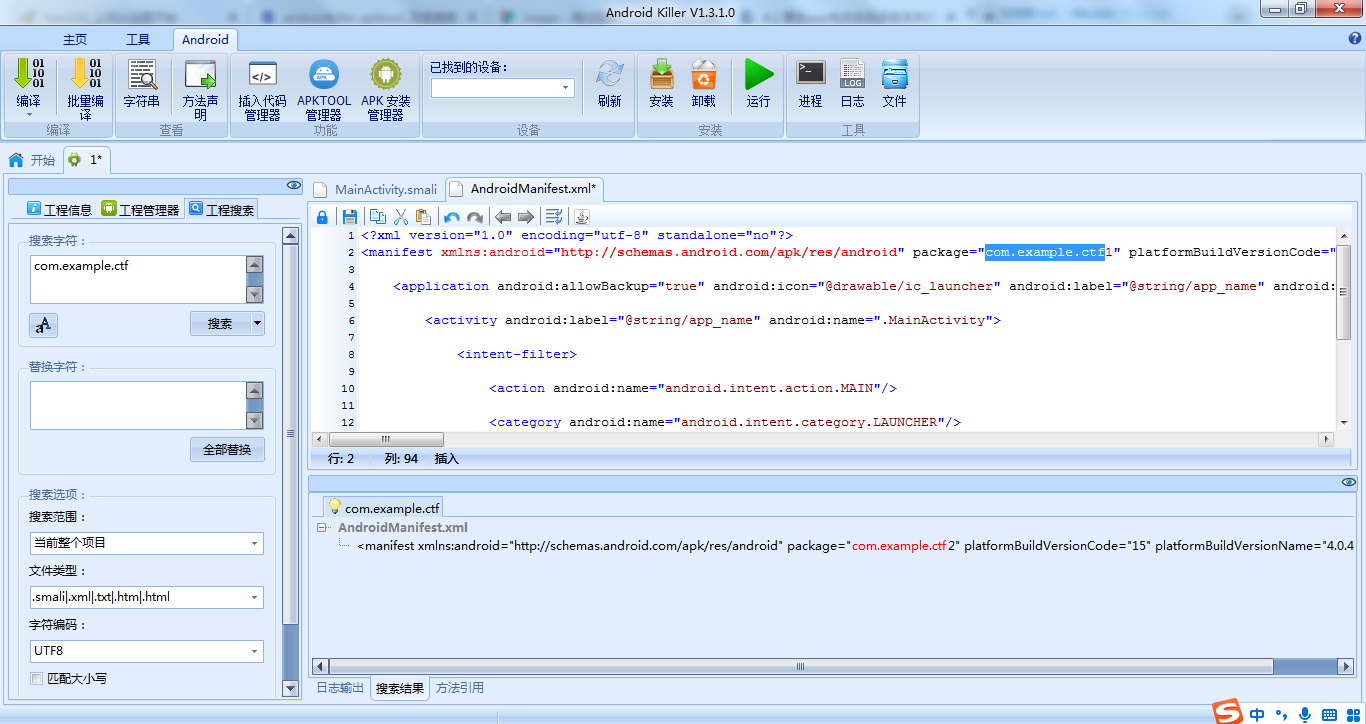
Task: Click the navigate back left arrow
Action: click(x=503, y=217)
